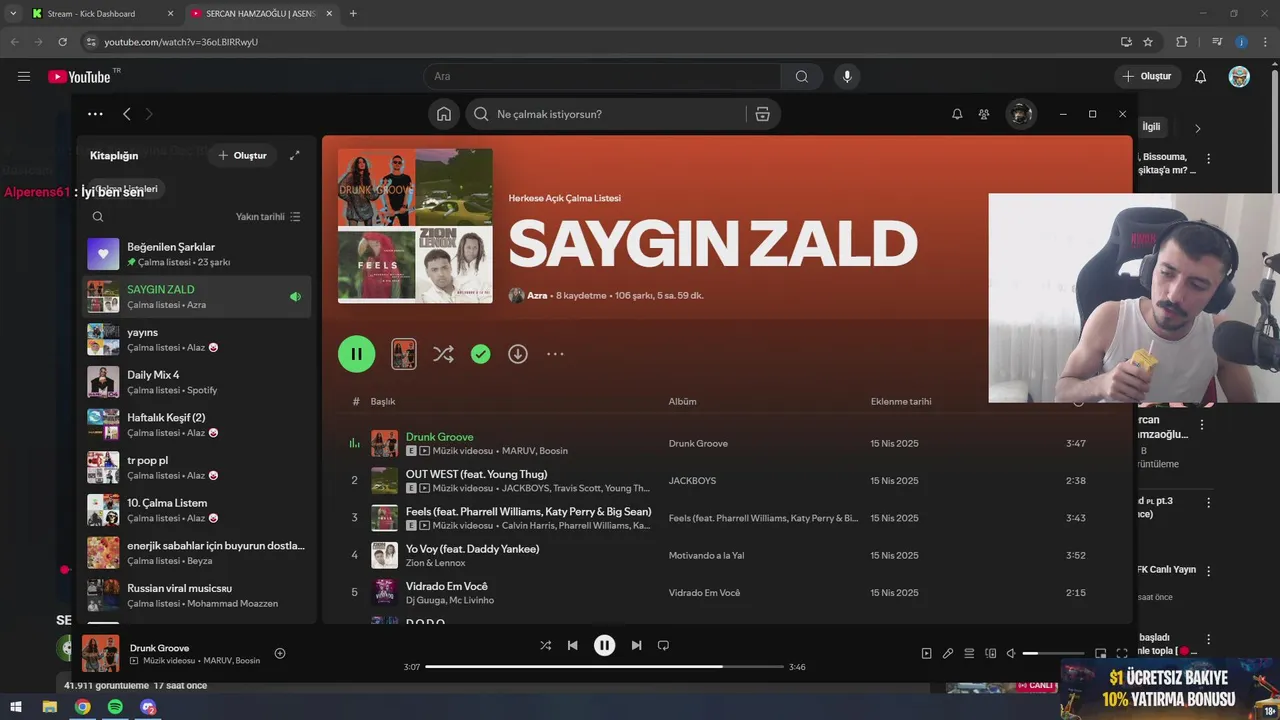Image resolution: width=1280 pixels, height=720 pixels.
Task: Select OUT WEST (feat. Young Thug) track
Action: tap(476, 474)
